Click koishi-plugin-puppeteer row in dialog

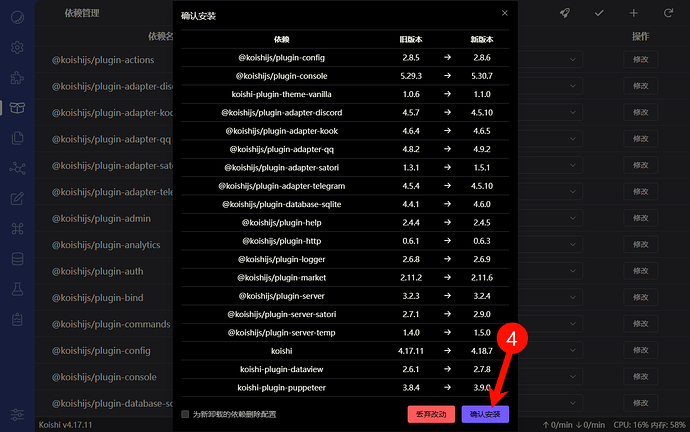(x=345, y=388)
